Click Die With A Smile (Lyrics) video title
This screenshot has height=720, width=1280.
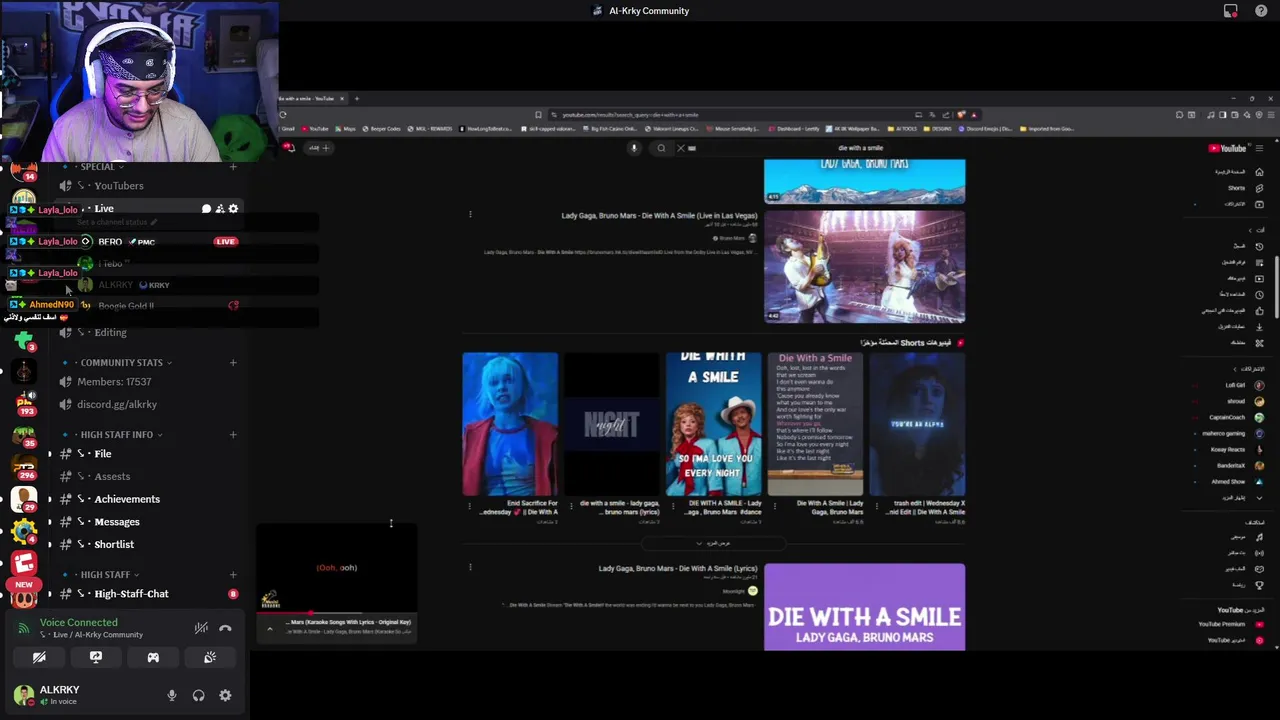pyautogui.click(x=678, y=568)
